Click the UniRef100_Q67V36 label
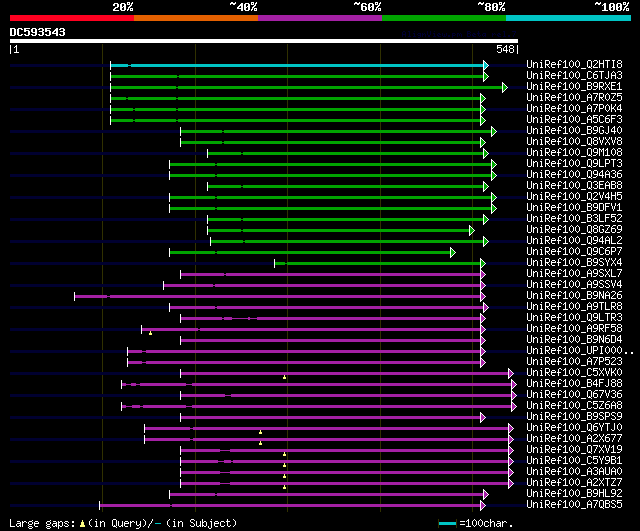 pos(574,395)
